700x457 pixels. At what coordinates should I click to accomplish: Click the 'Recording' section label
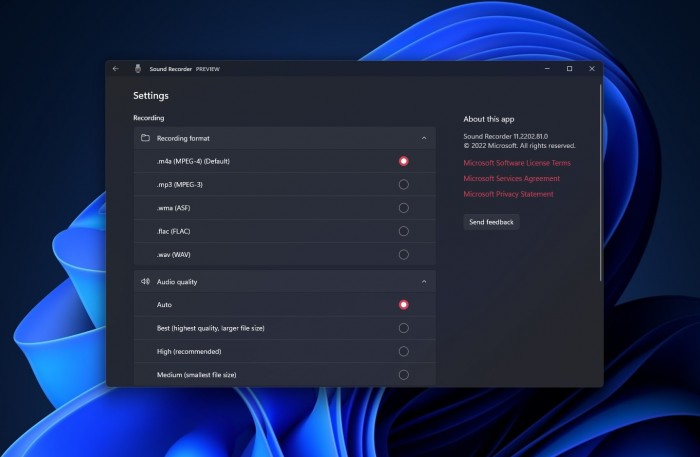pos(149,118)
